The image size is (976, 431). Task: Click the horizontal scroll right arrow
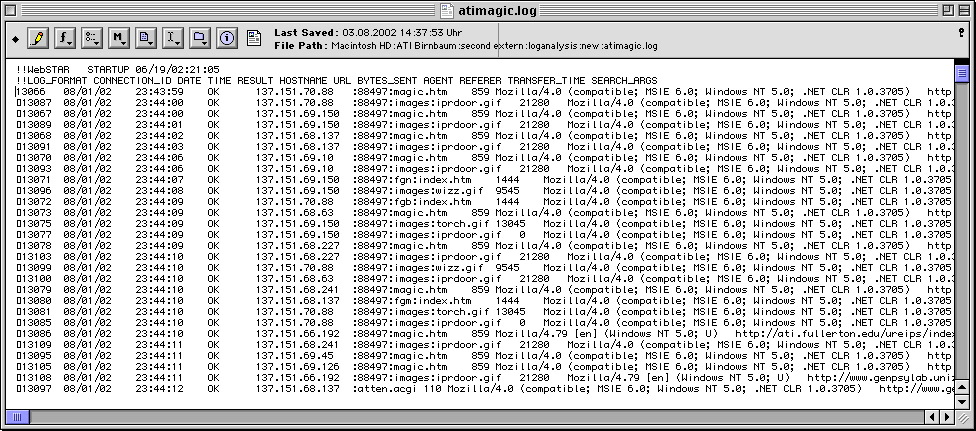(947, 417)
